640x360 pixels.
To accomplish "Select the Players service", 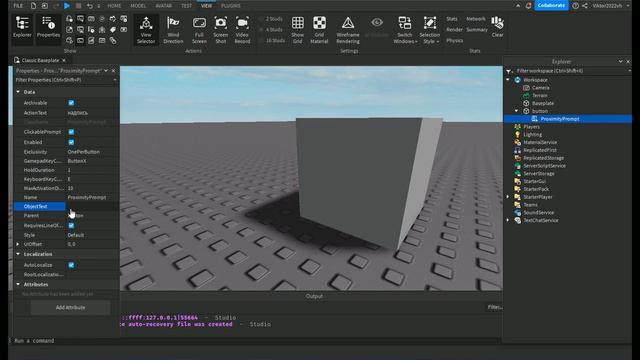I will [x=531, y=127].
